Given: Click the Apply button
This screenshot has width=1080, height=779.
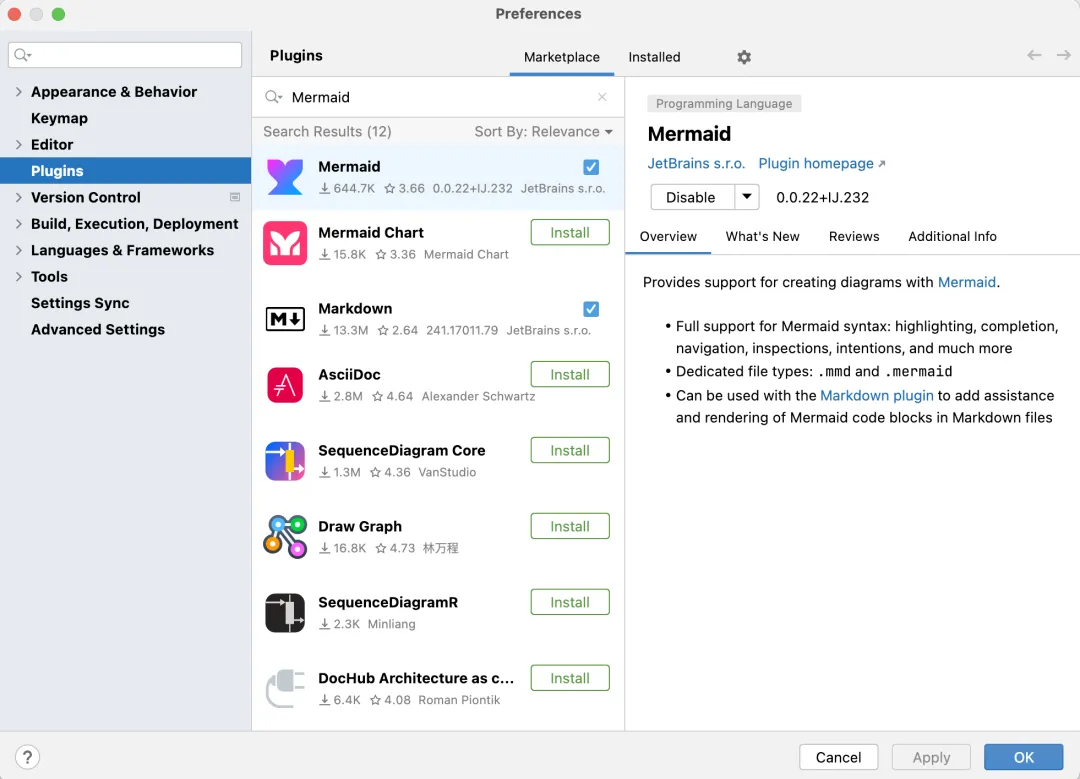Looking at the screenshot, I should (931, 757).
